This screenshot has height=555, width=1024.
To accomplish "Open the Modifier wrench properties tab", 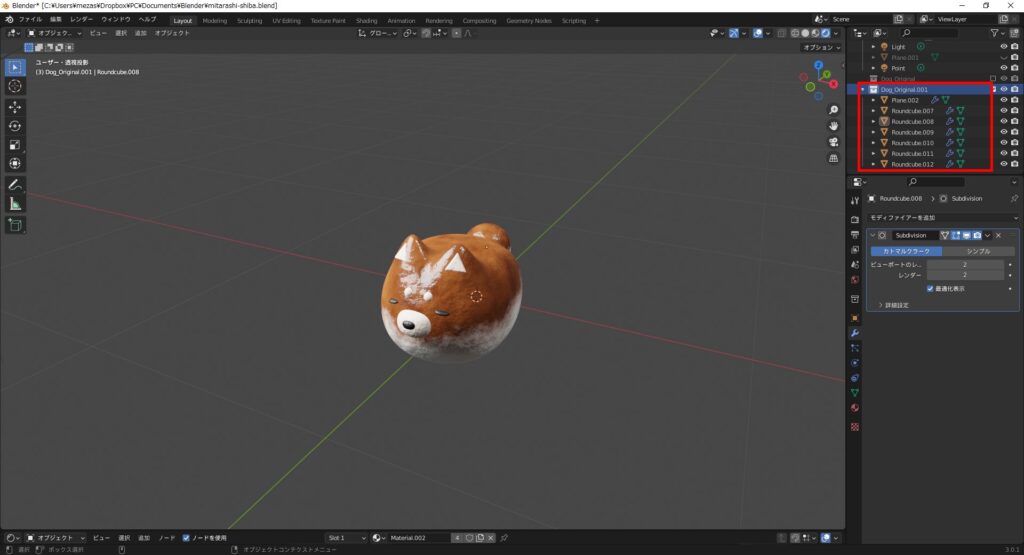I will [x=855, y=332].
